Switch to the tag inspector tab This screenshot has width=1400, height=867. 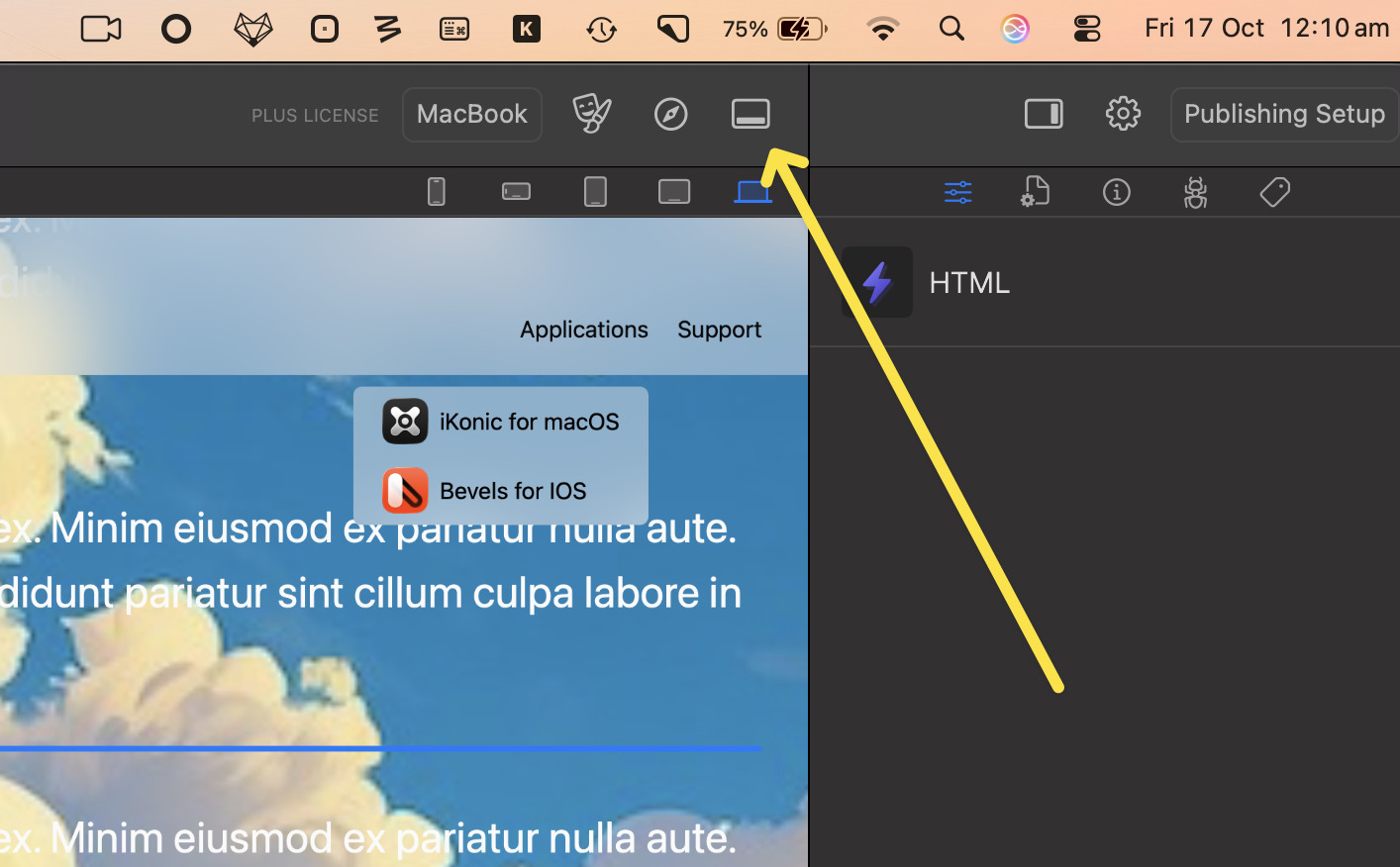(x=1275, y=192)
